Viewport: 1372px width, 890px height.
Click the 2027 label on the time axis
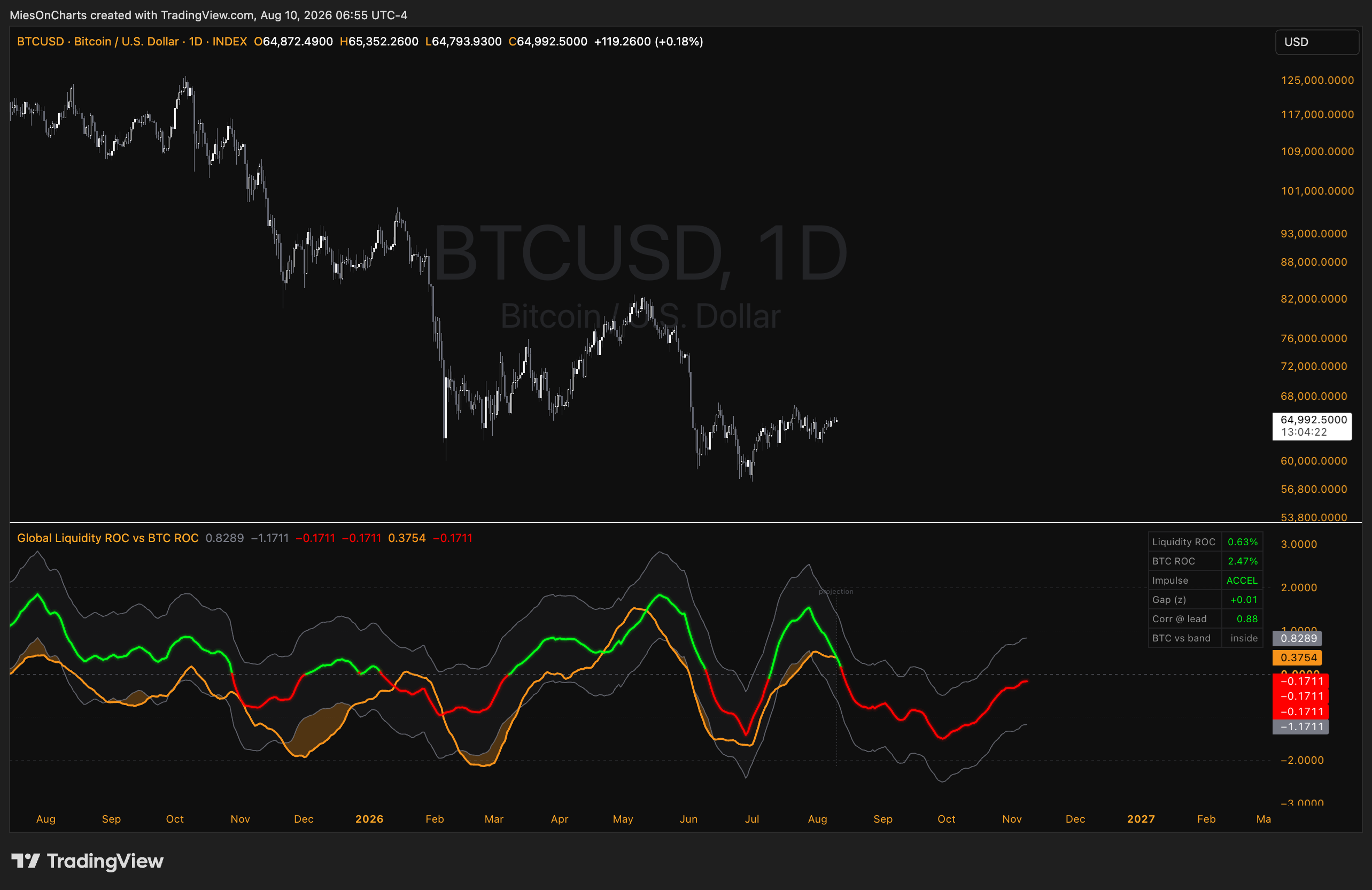click(x=1141, y=819)
